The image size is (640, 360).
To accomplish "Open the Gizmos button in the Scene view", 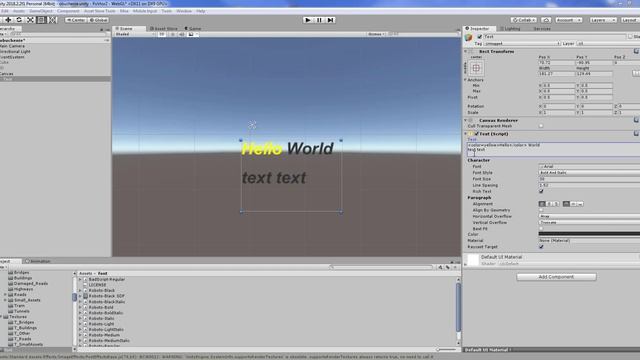I will coord(376,34).
